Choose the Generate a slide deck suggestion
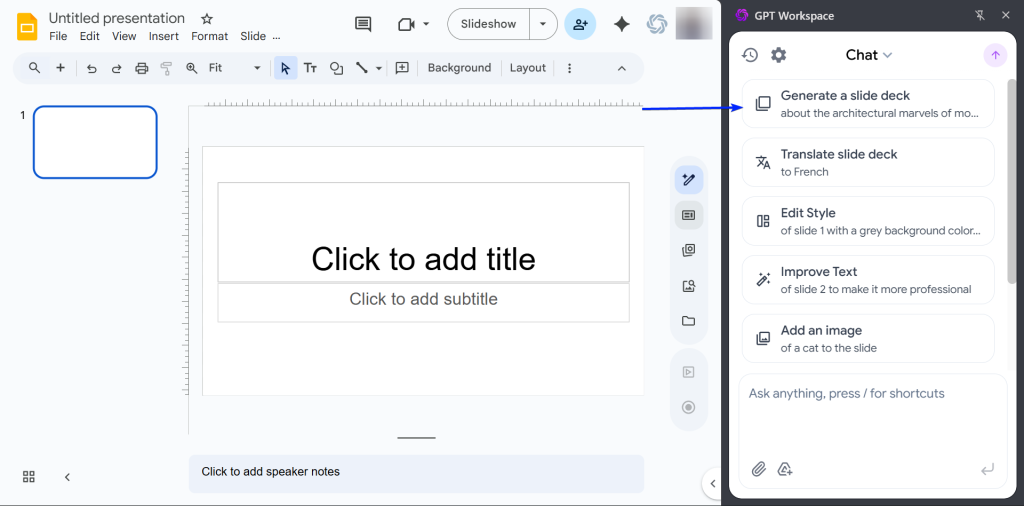1024x506 pixels. (868, 103)
